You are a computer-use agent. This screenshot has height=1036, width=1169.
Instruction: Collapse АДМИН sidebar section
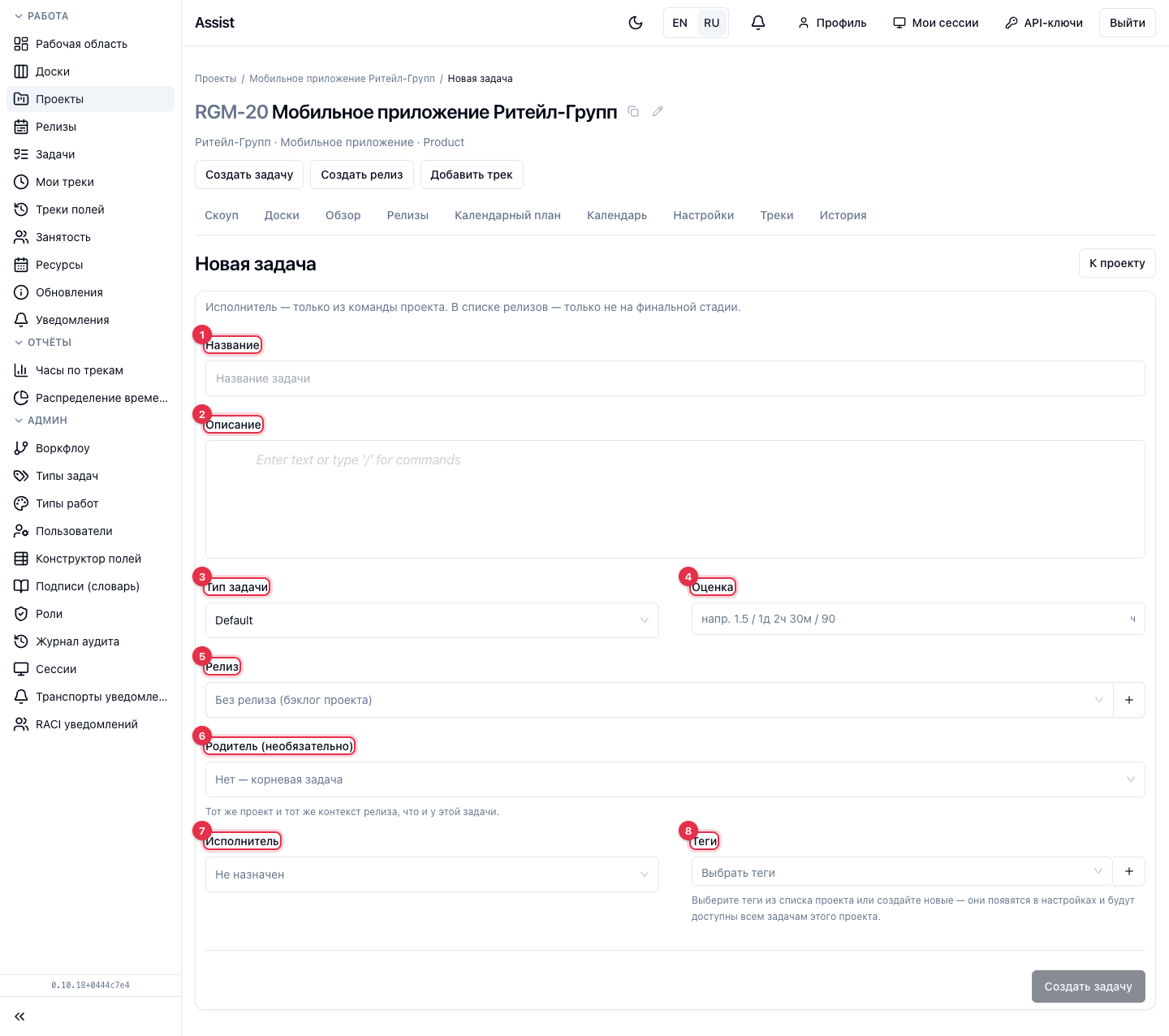[x=41, y=421]
